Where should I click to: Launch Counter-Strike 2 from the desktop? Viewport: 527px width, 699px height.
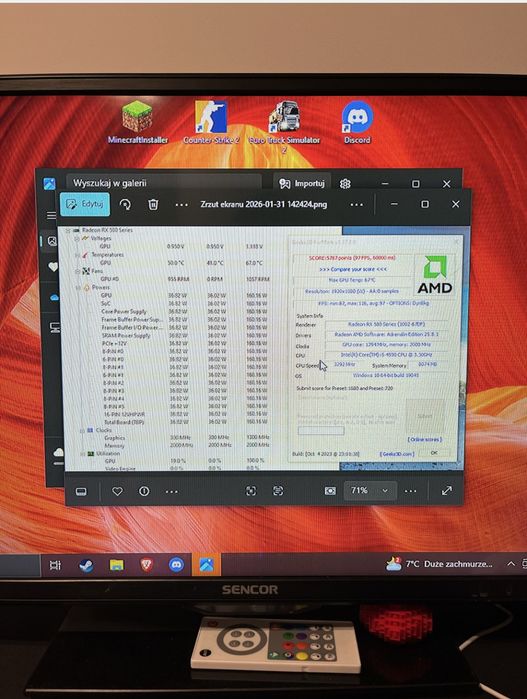click(211, 122)
